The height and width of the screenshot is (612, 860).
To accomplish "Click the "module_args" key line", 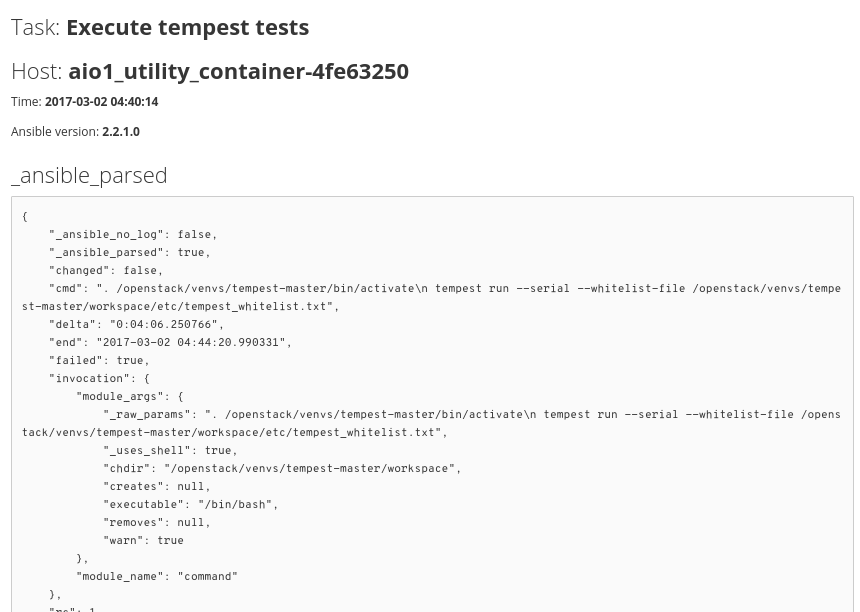I will (x=130, y=396).
